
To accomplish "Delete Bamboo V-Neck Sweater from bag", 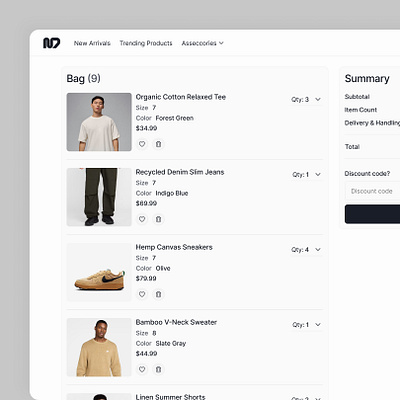I will pos(158,369).
